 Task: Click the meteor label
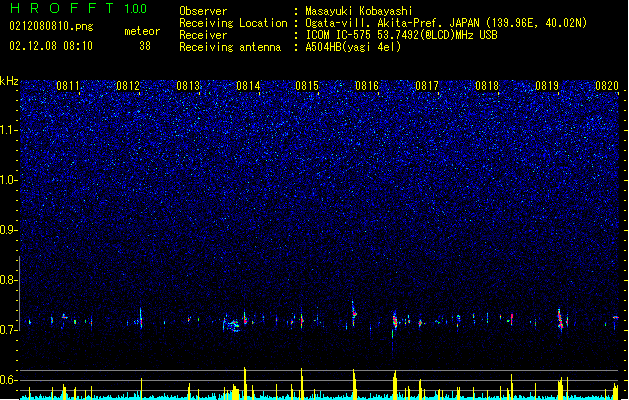(x=142, y=31)
